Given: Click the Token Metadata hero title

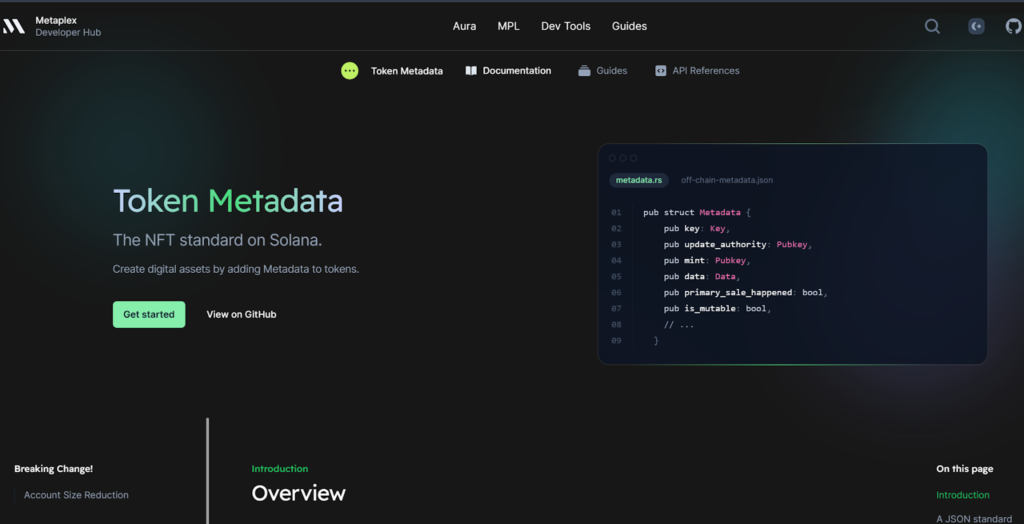Looking at the screenshot, I should pyautogui.click(x=228, y=201).
